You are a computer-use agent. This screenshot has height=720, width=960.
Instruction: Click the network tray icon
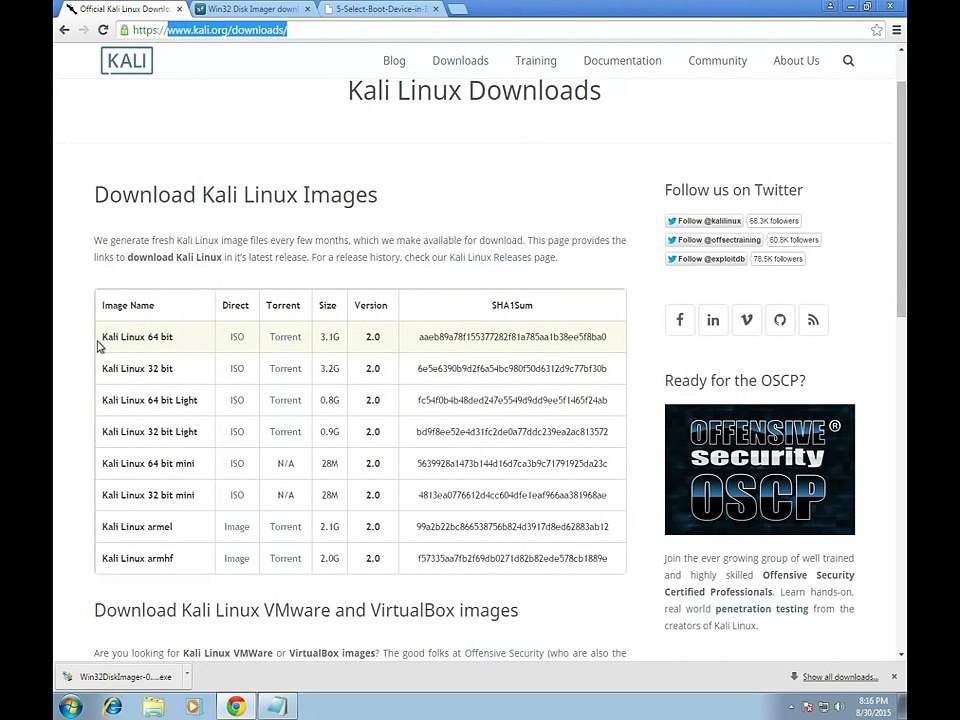pyautogui.click(x=823, y=707)
